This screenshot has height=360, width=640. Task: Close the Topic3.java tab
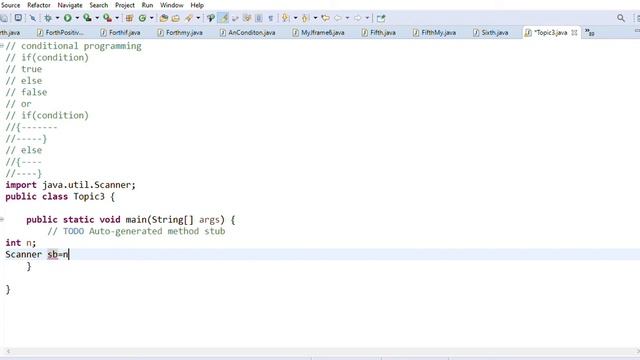pyautogui.click(x=574, y=32)
